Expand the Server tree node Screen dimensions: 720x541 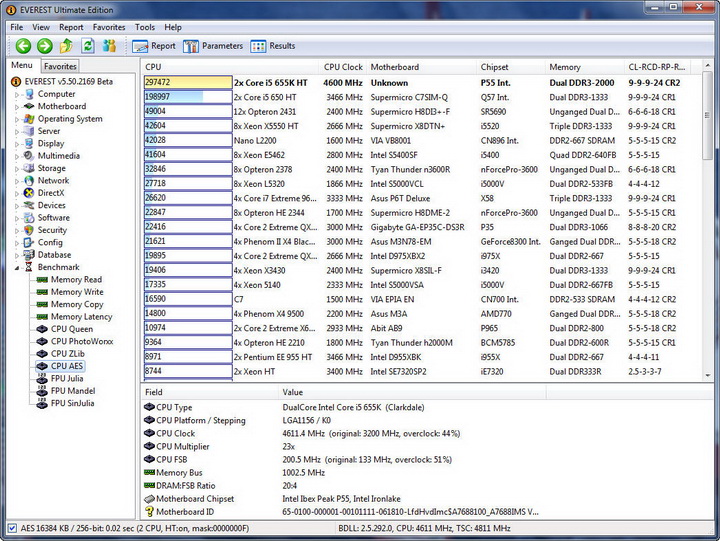point(17,131)
